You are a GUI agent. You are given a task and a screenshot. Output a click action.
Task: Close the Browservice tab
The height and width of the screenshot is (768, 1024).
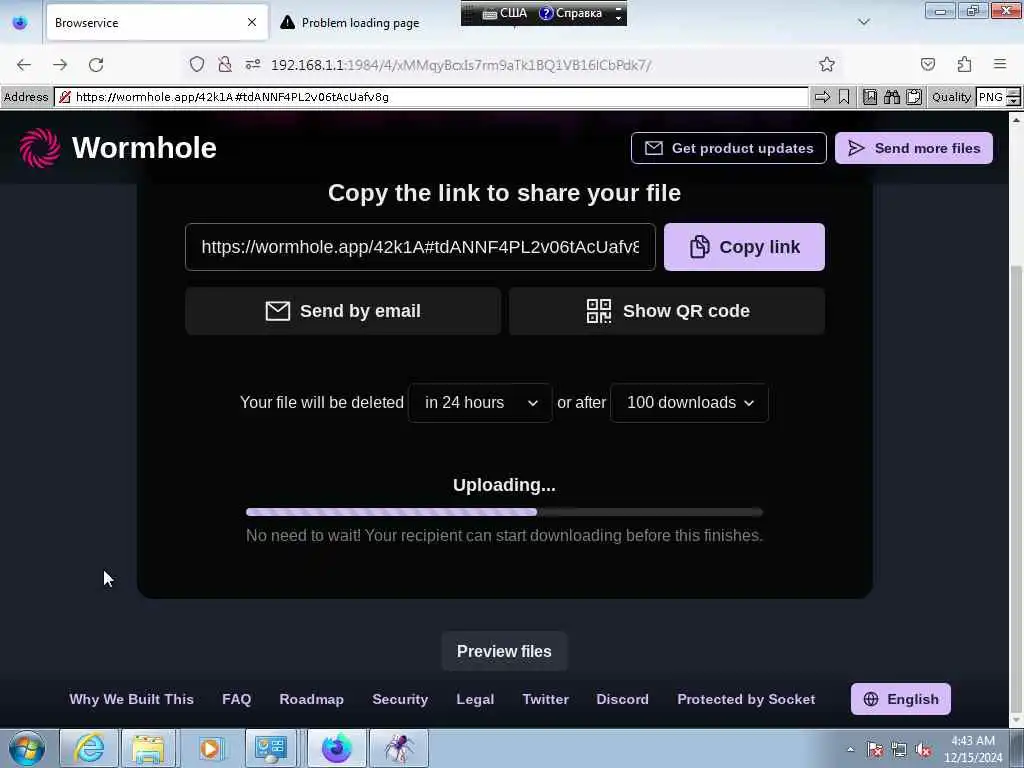tap(252, 23)
